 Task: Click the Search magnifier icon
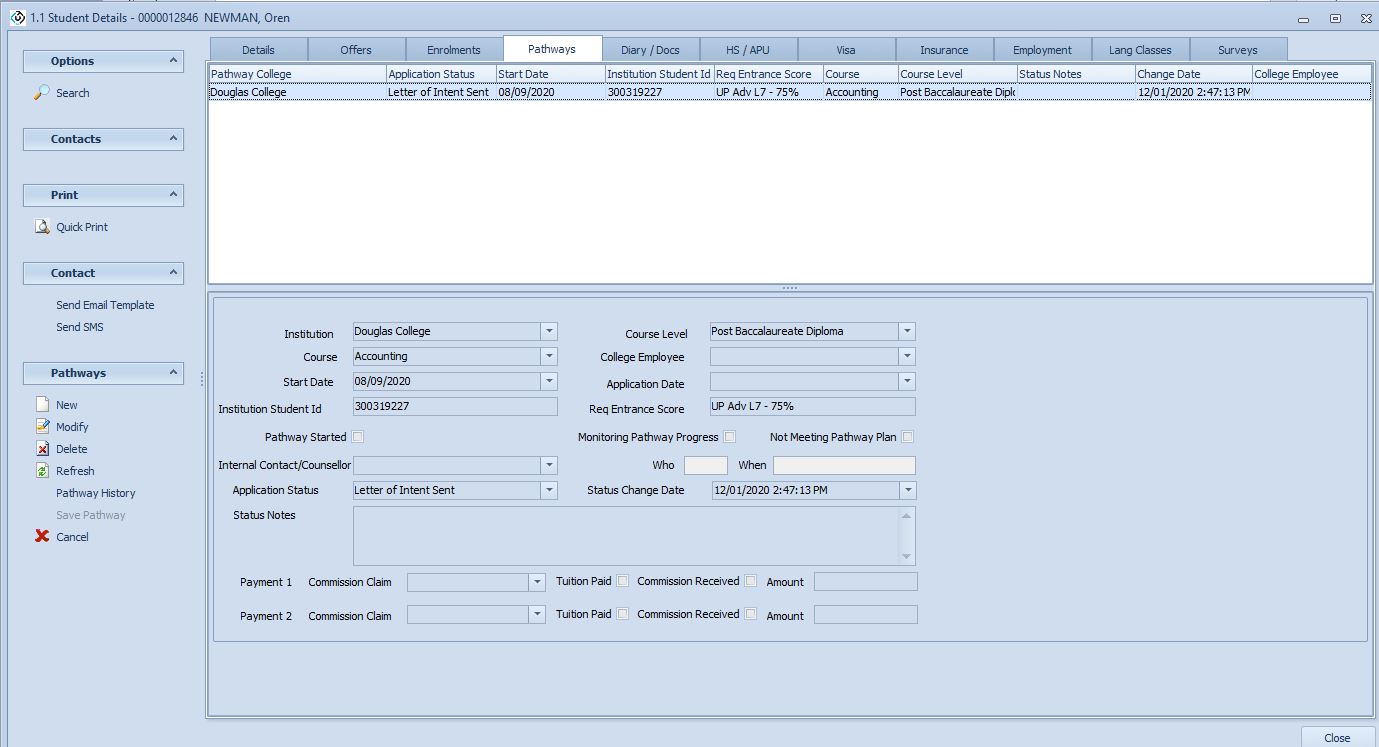42,93
